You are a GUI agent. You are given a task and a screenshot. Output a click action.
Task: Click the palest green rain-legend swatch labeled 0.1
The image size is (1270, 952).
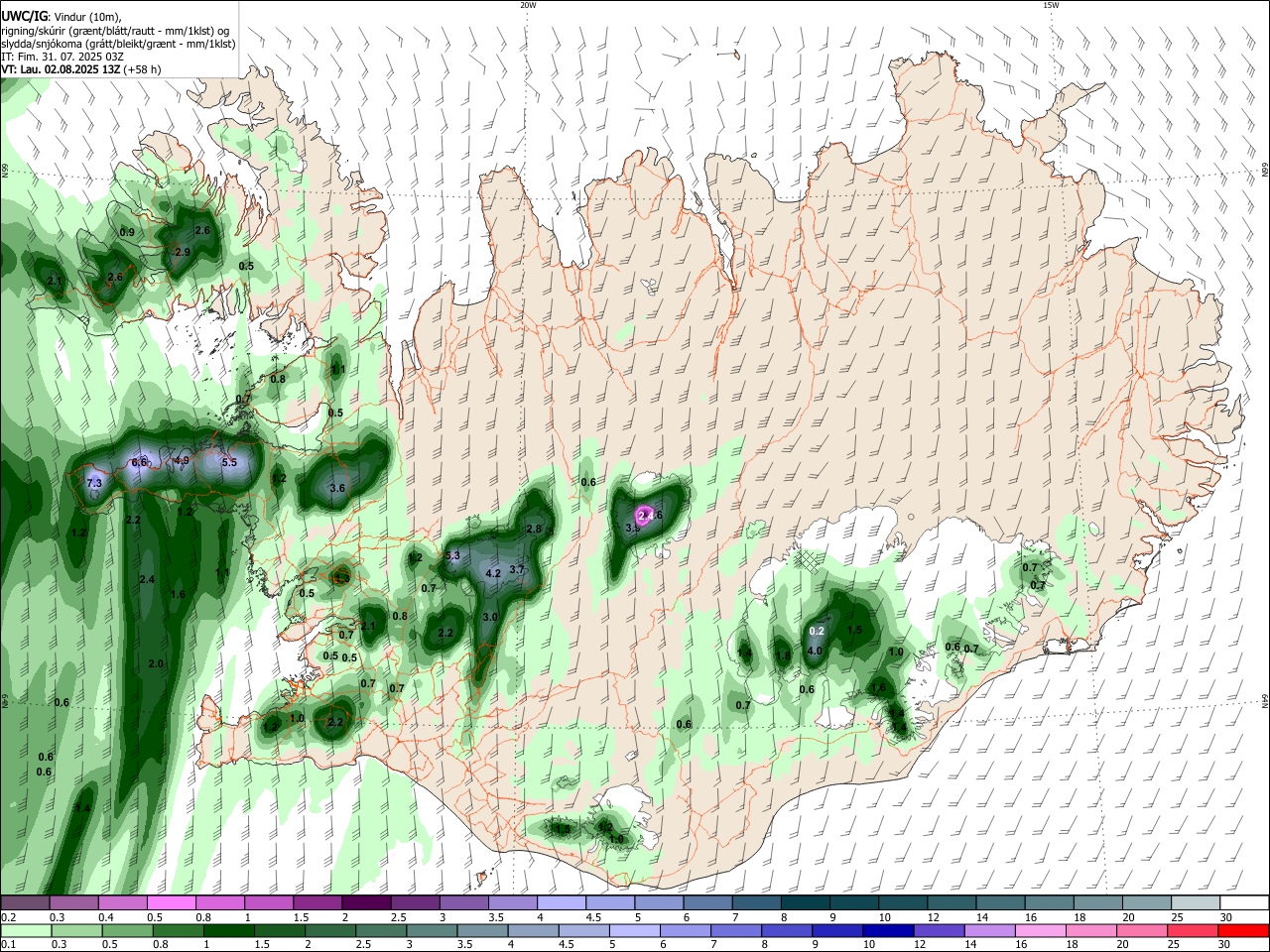pyautogui.click(x=25, y=930)
